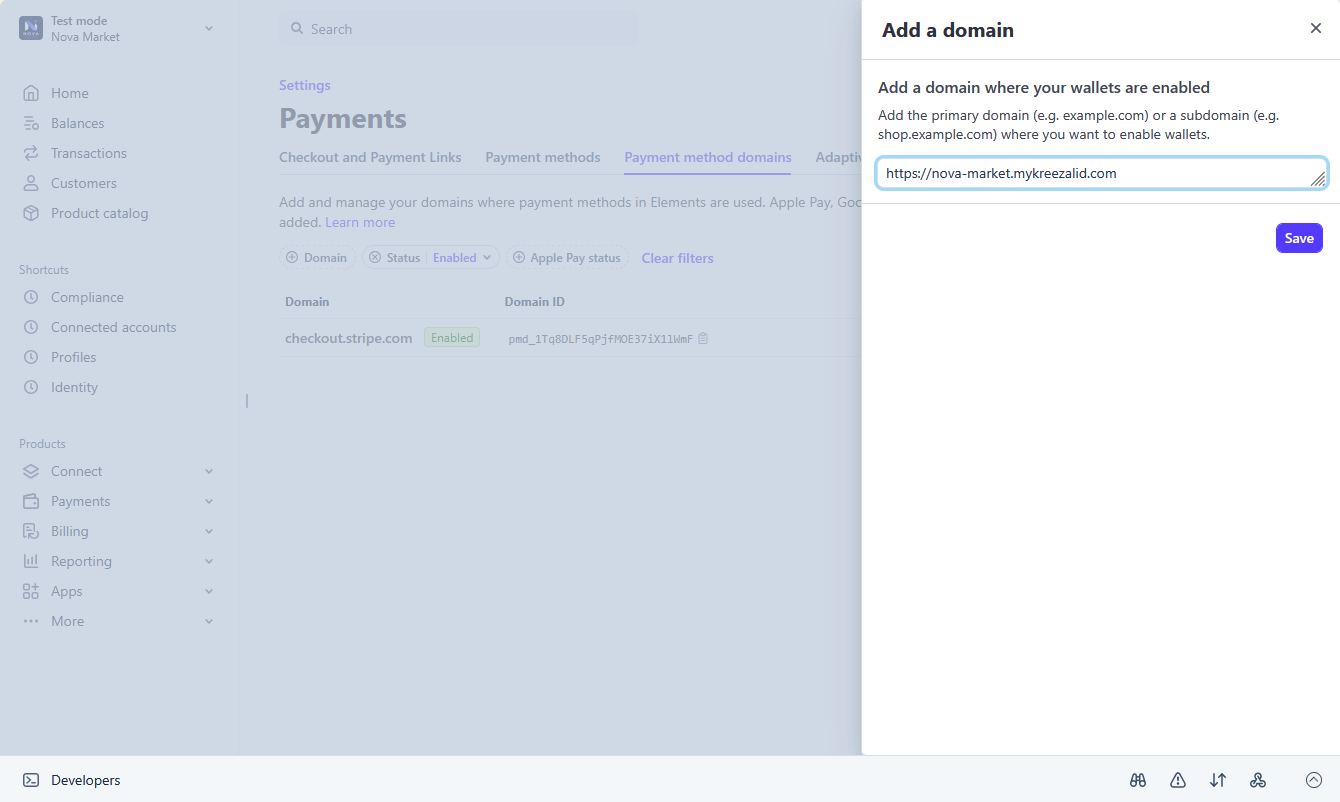Click the Transactions arrows icon

click(x=31, y=153)
